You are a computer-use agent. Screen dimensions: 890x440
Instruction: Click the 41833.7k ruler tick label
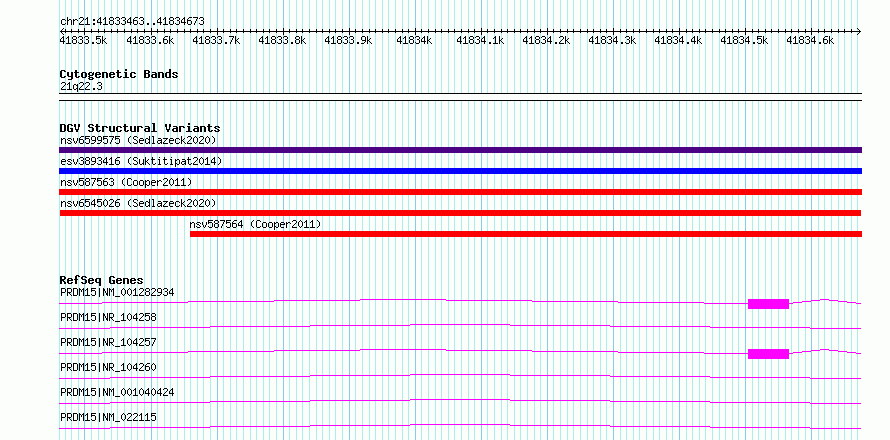[x=216, y=40]
